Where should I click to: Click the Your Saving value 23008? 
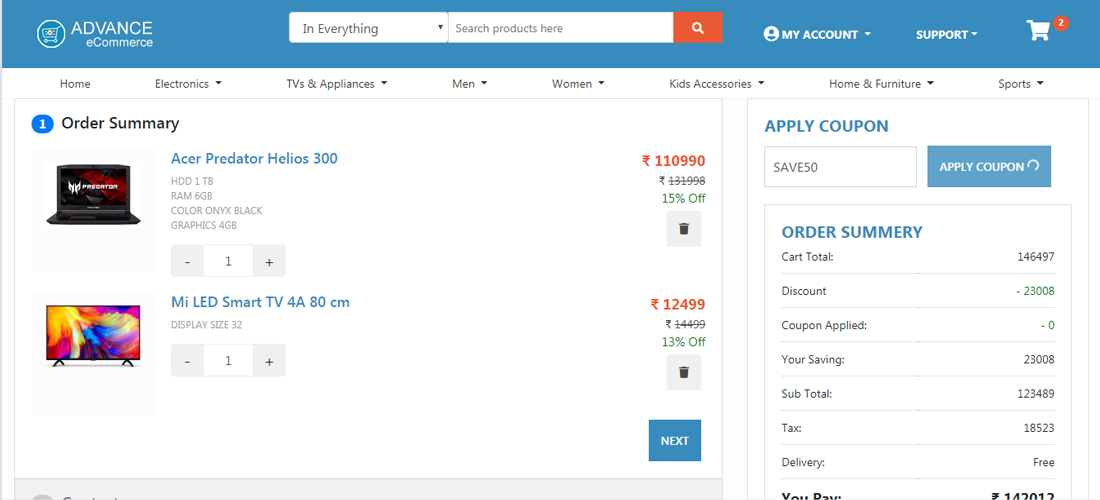pyautogui.click(x=1039, y=360)
